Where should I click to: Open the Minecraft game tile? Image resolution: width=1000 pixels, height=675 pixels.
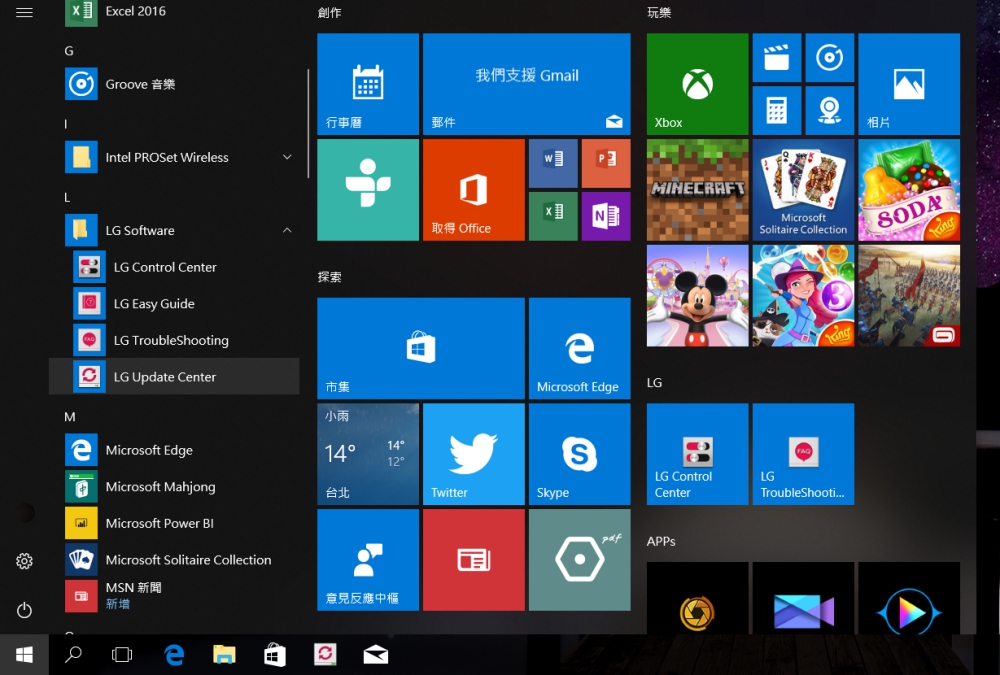pos(697,189)
